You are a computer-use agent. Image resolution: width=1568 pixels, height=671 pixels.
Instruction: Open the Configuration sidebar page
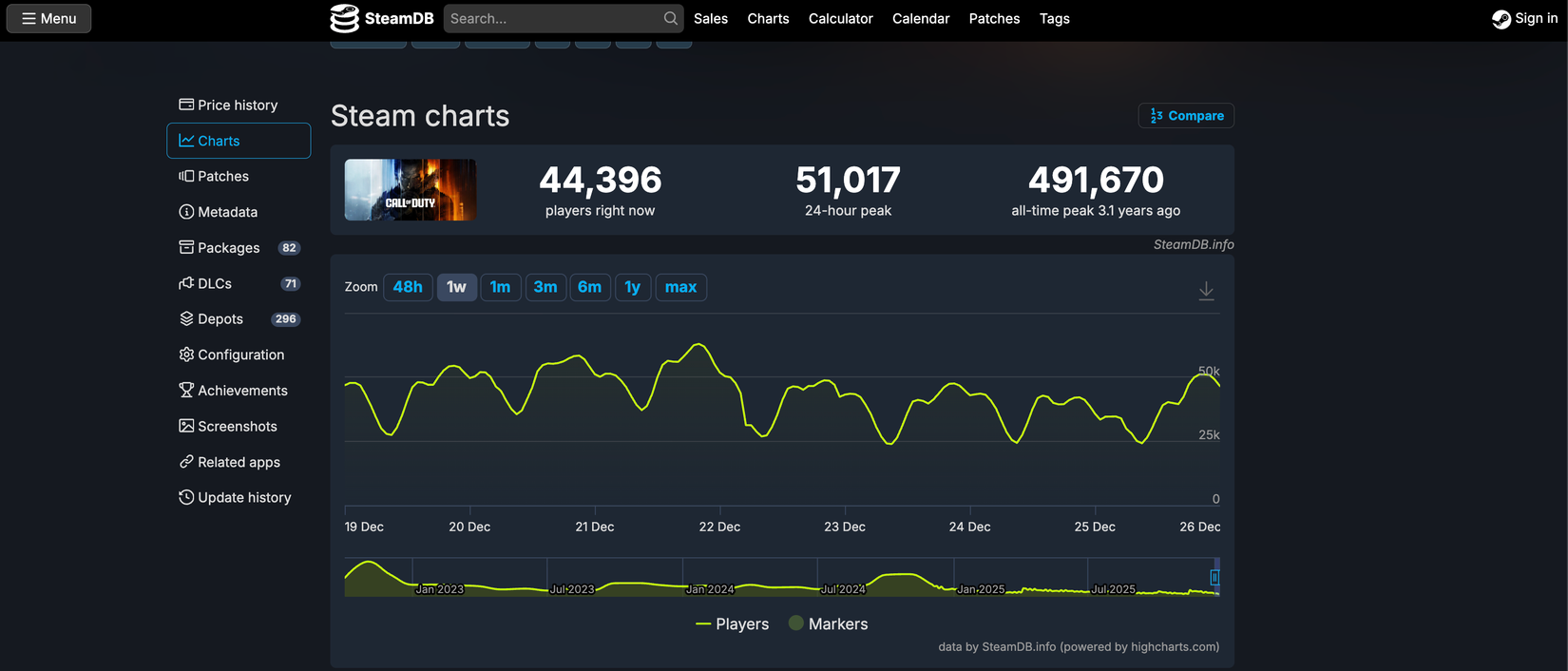click(239, 355)
